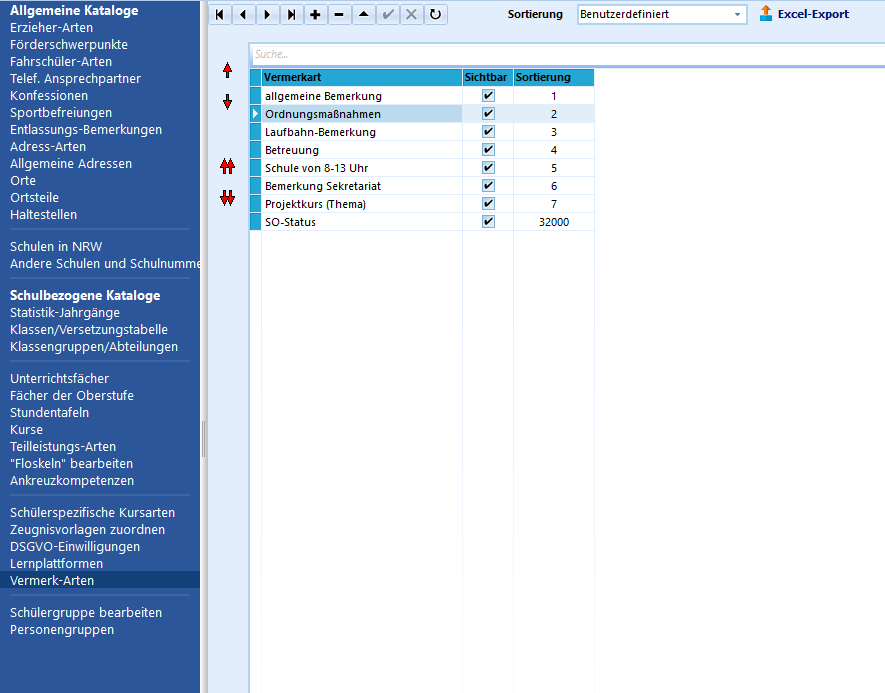Toggle Sichtbar for Bemerkung Sekretariat

[488, 186]
